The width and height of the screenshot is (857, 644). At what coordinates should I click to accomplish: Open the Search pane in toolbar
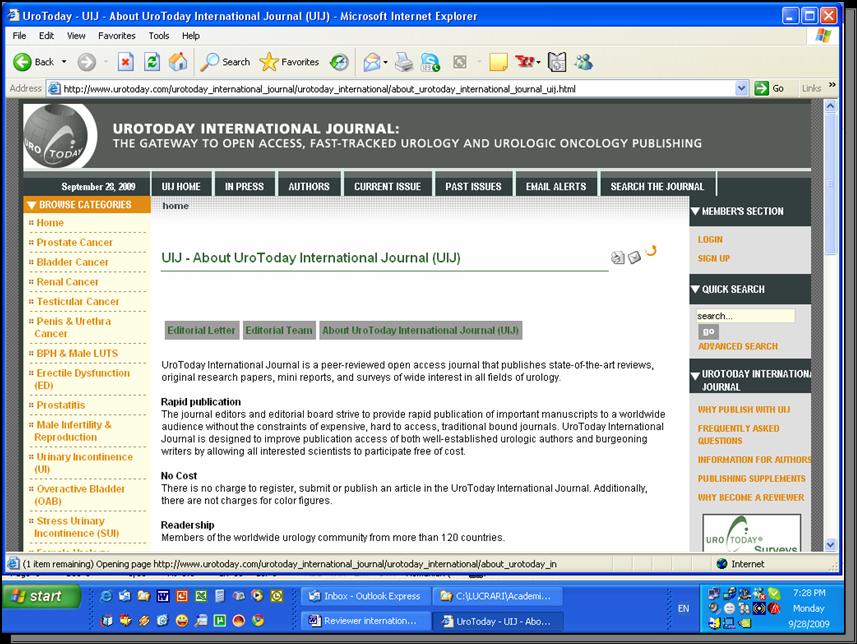click(225, 62)
